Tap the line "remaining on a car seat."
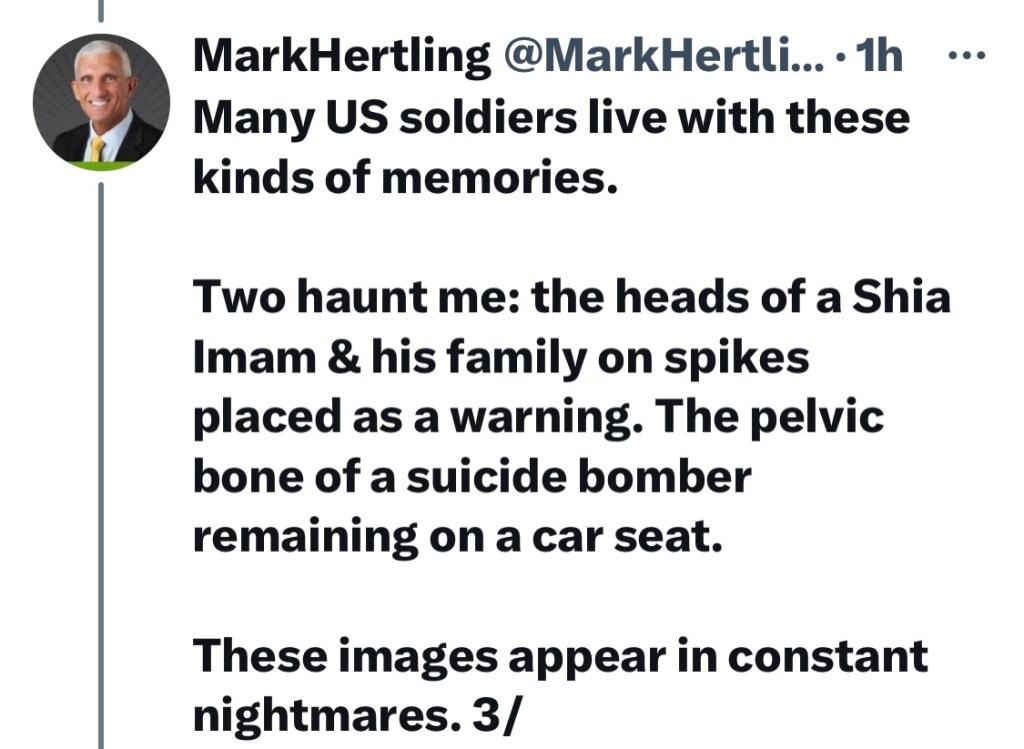 458,536
